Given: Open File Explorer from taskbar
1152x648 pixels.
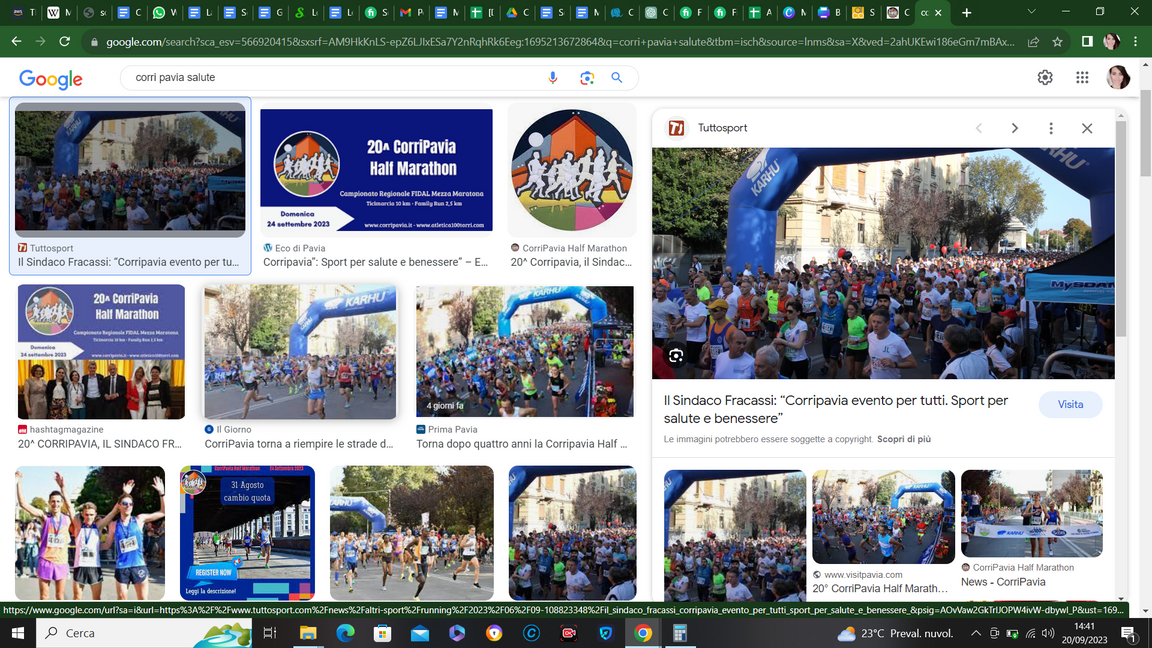Looking at the screenshot, I should pos(308,633).
